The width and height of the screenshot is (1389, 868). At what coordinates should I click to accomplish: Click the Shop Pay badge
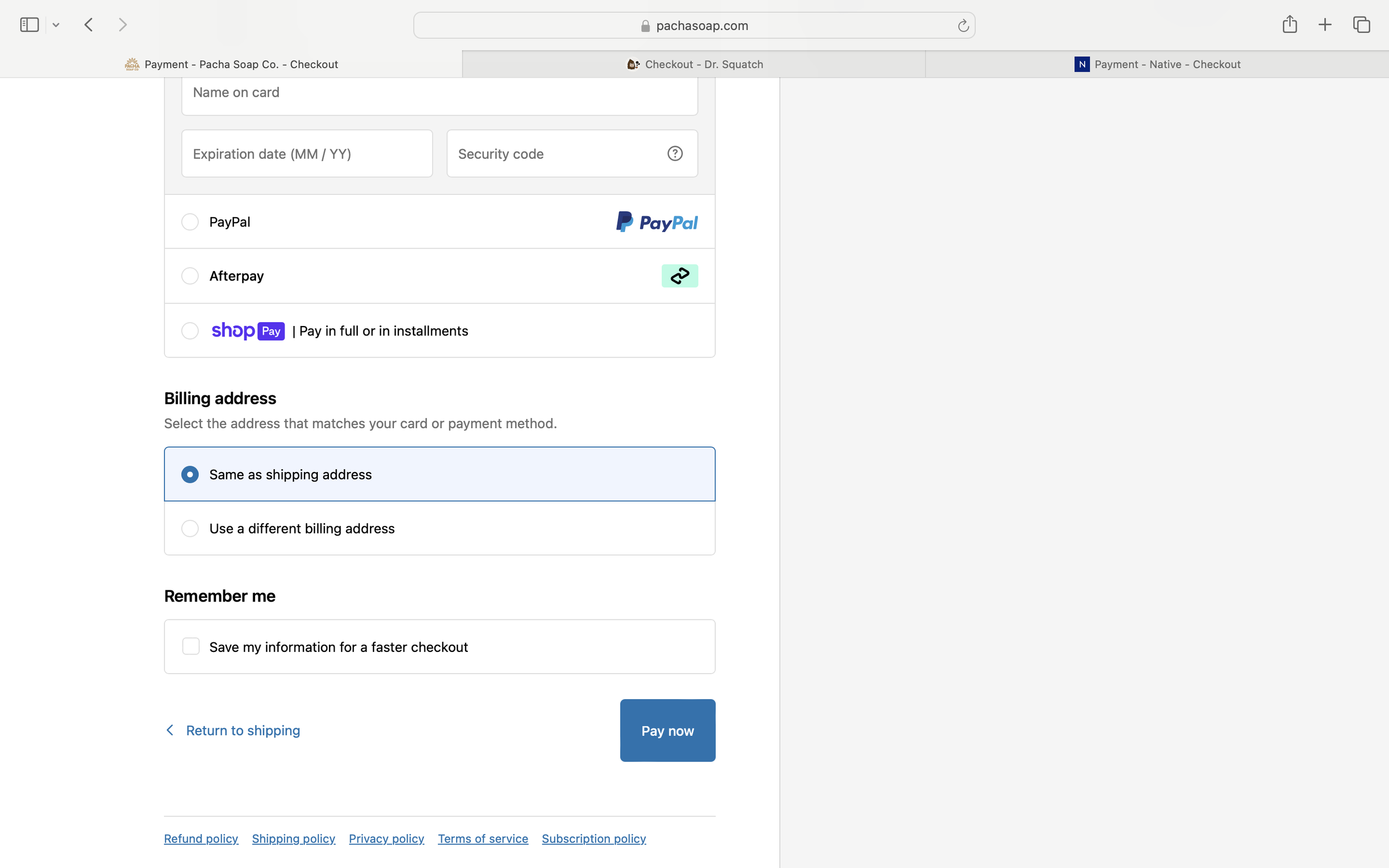point(248,330)
